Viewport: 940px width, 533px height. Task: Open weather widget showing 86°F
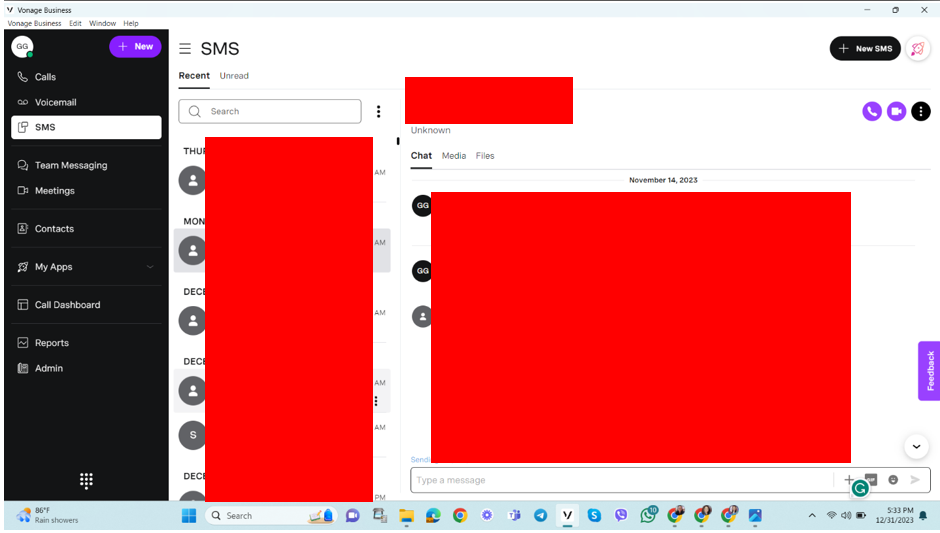point(48,515)
